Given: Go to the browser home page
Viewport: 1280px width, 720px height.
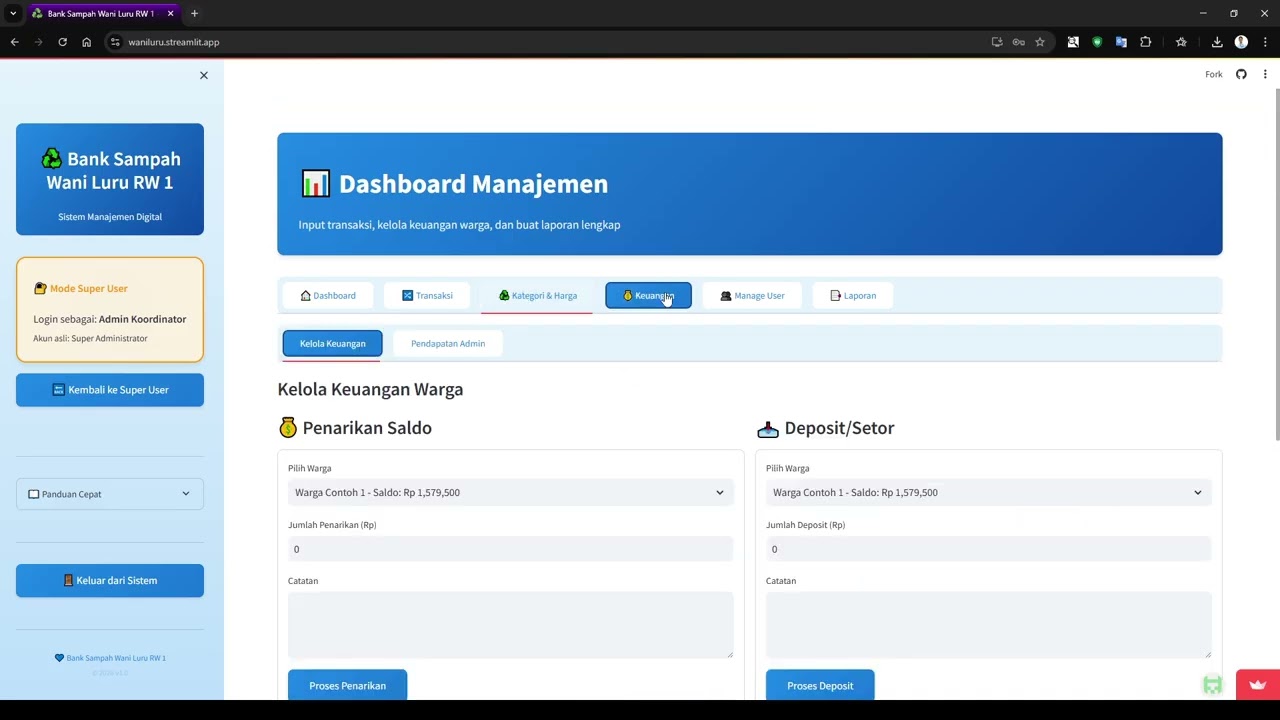Looking at the screenshot, I should point(86,42).
